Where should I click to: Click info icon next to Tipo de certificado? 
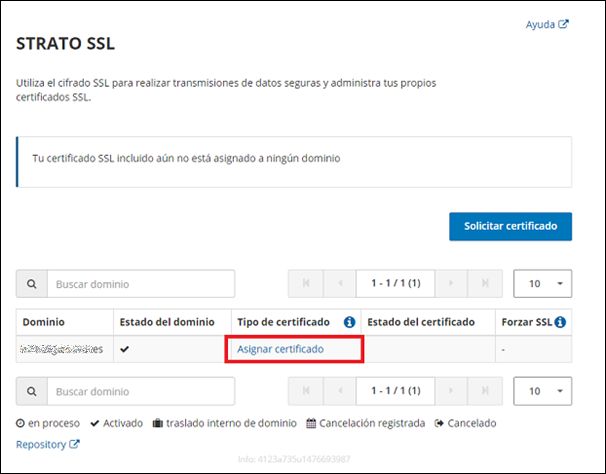click(x=349, y=322)
